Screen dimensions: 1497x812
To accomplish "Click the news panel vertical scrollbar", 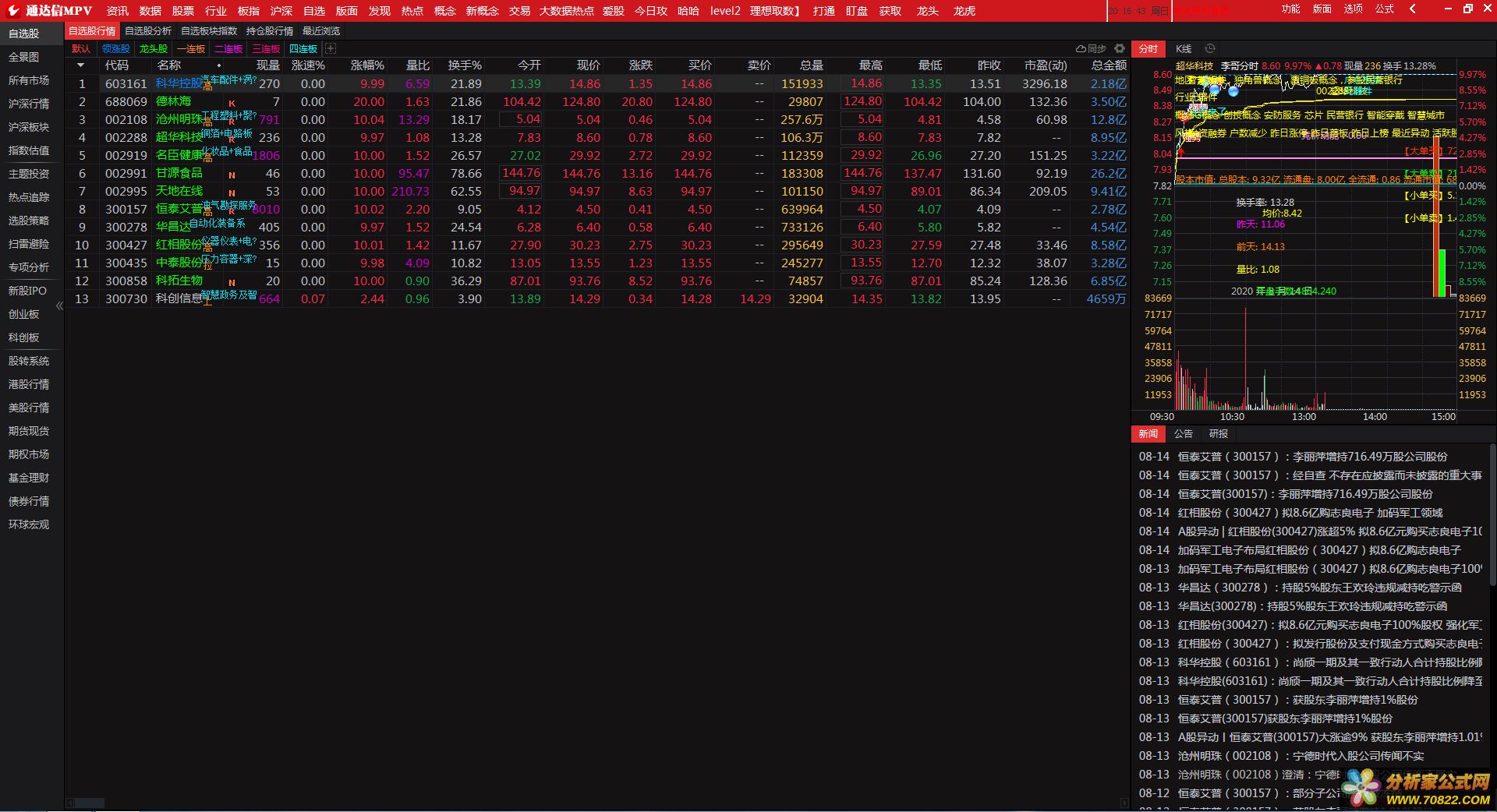I will [x=1492, y=514].
